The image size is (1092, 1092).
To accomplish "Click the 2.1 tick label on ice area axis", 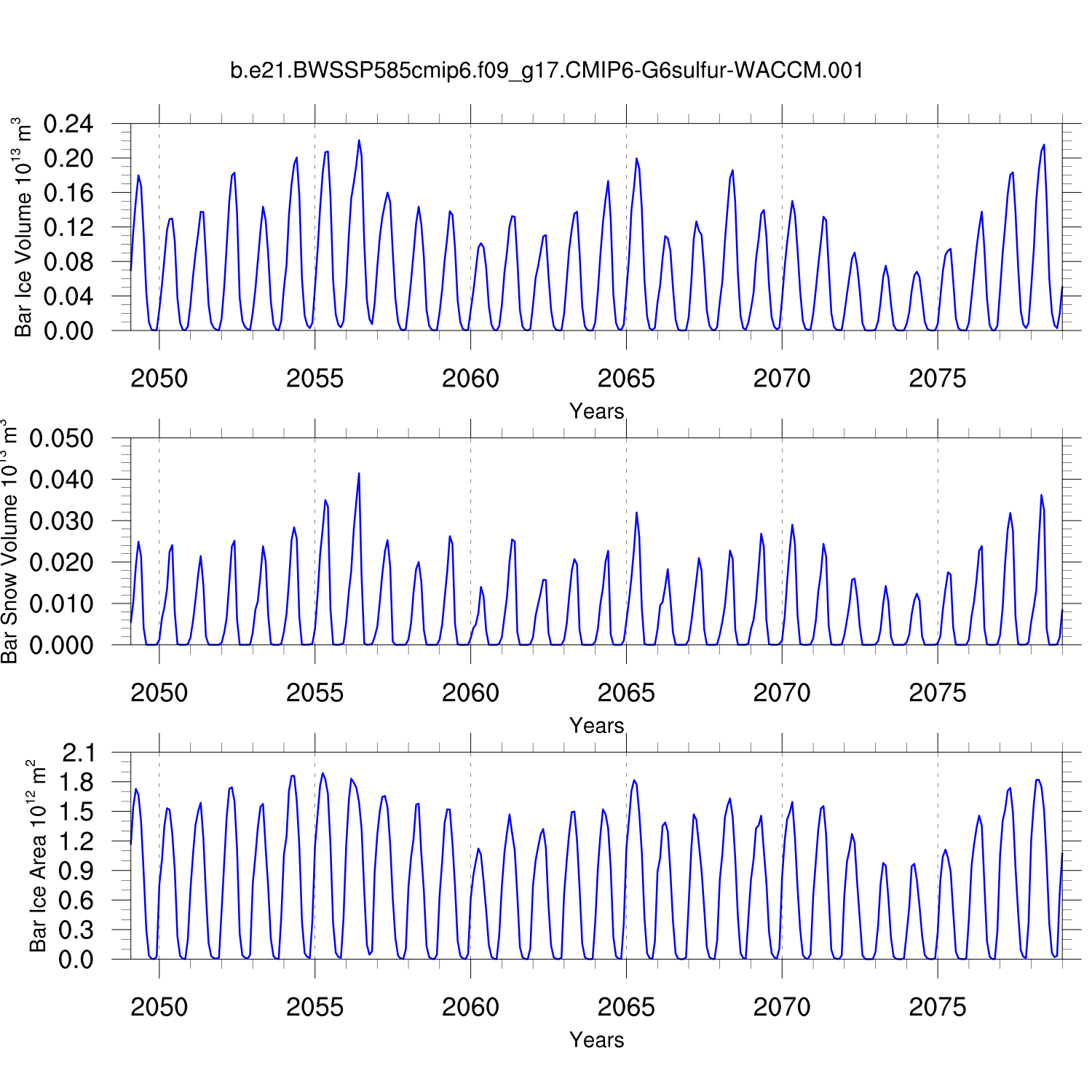I will (78, 753).
